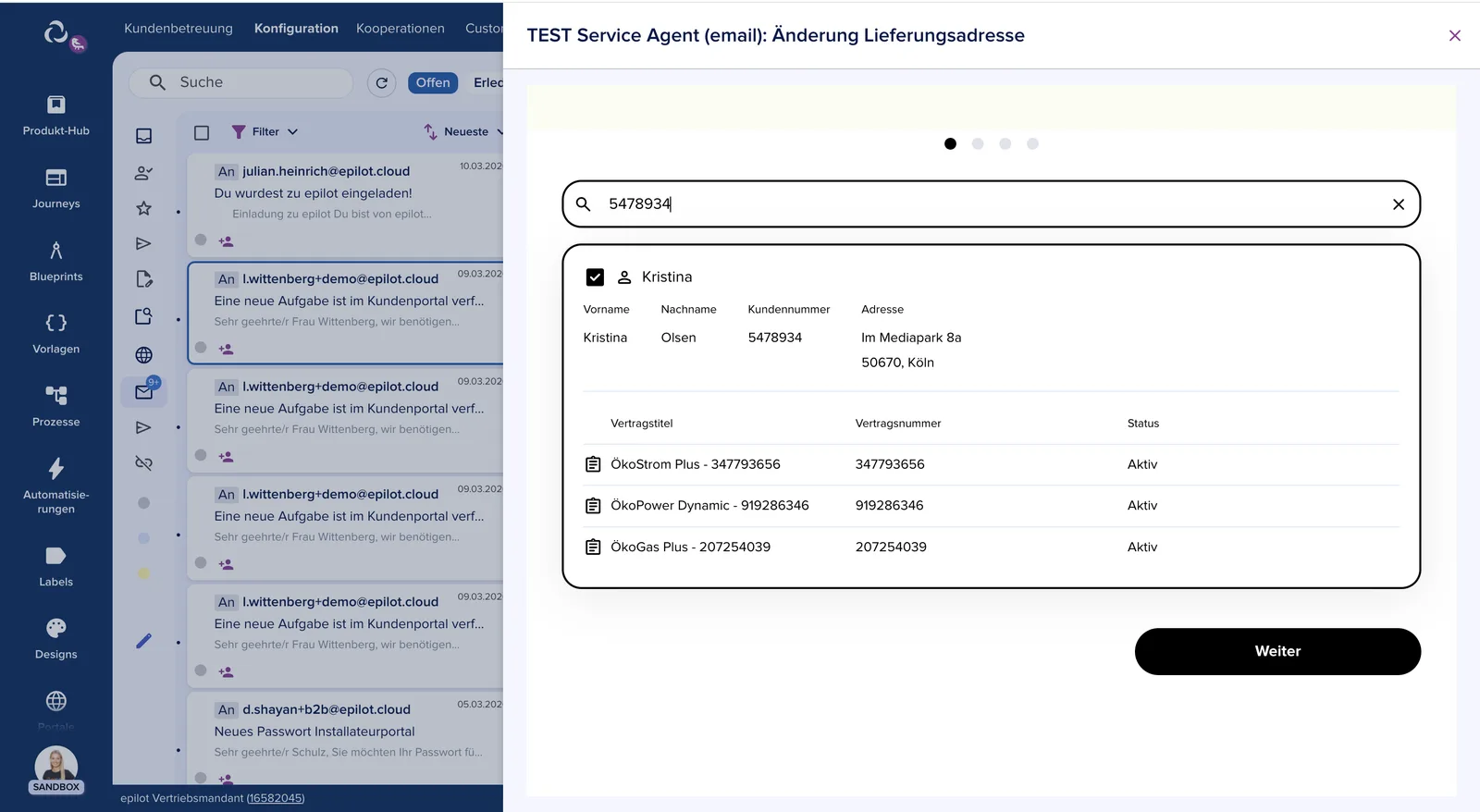The height and width of the screenshot is (812, 1480).
Task: Click the blue pencil edit icon
Action: click(x=143, y=641)
